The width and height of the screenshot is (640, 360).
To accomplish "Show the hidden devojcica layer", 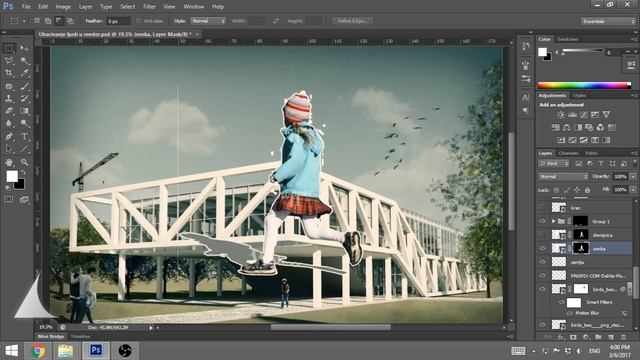I will 542,235.
